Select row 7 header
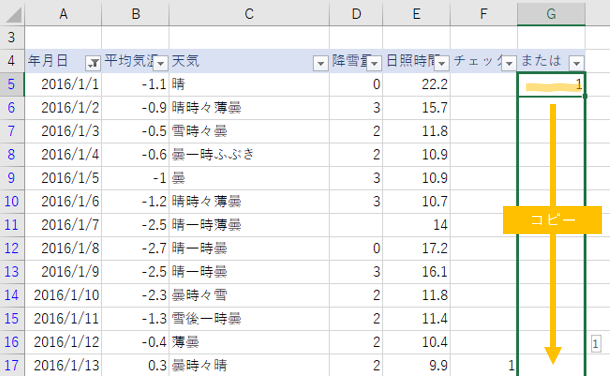The image size is (610, 376). [x=12, y=131]
